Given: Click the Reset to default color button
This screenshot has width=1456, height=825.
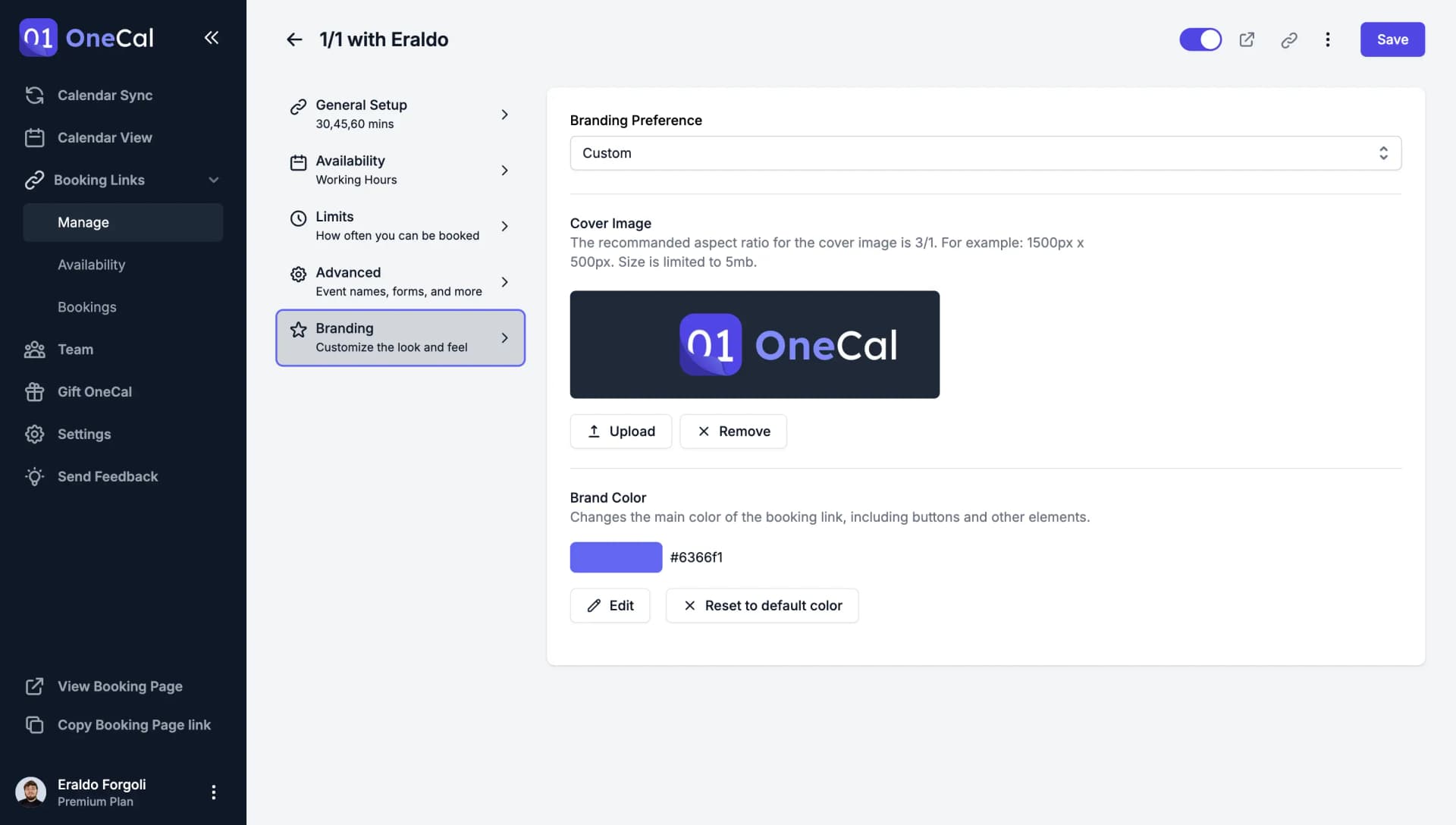Looking at the screenshot, I should pos(762,605).
